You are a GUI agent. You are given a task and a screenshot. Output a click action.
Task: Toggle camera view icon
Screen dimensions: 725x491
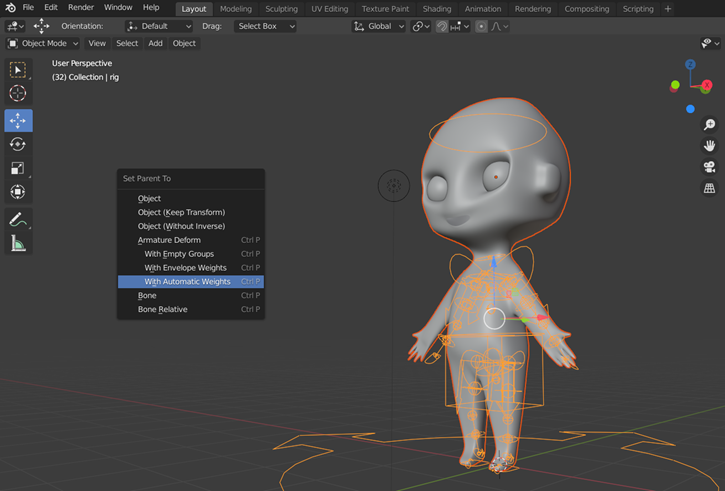click(x=709, y=167)
